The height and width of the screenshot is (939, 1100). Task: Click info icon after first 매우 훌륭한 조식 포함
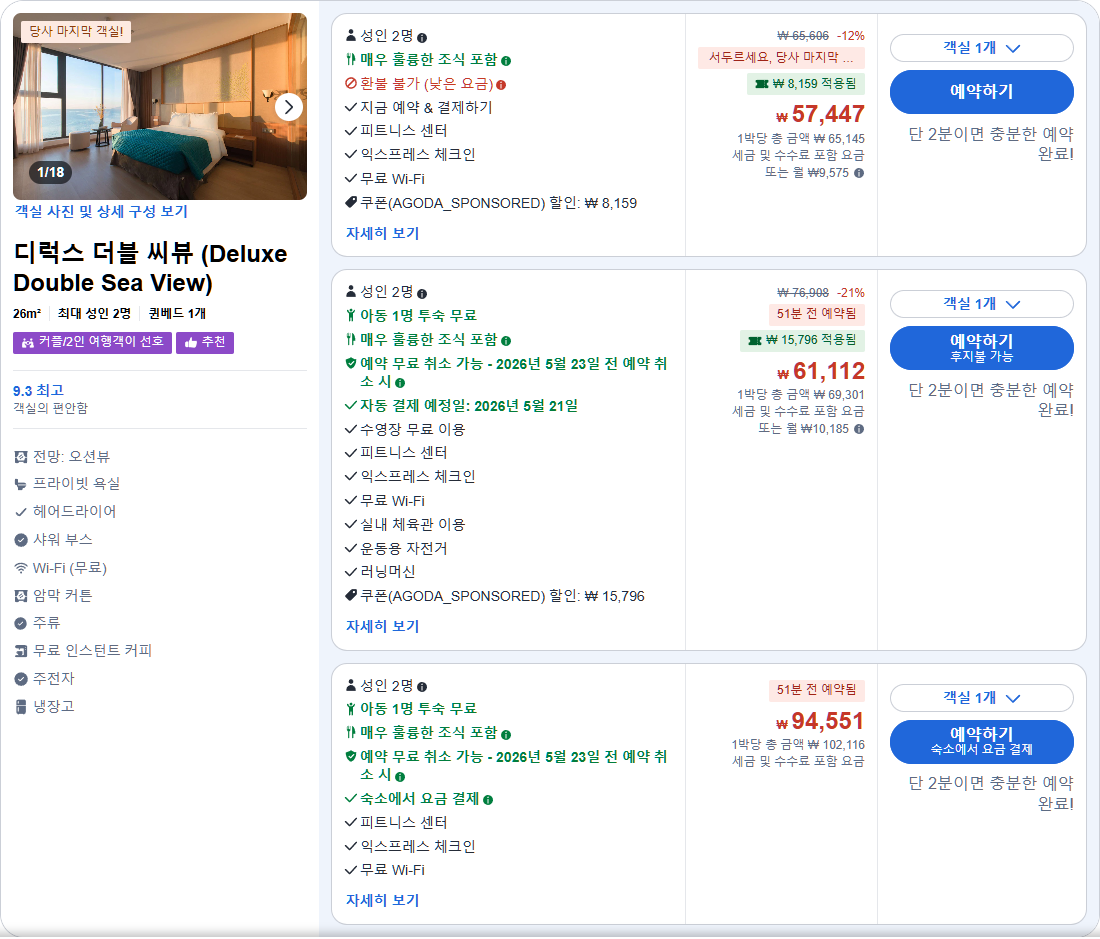(x=506, y=61)
